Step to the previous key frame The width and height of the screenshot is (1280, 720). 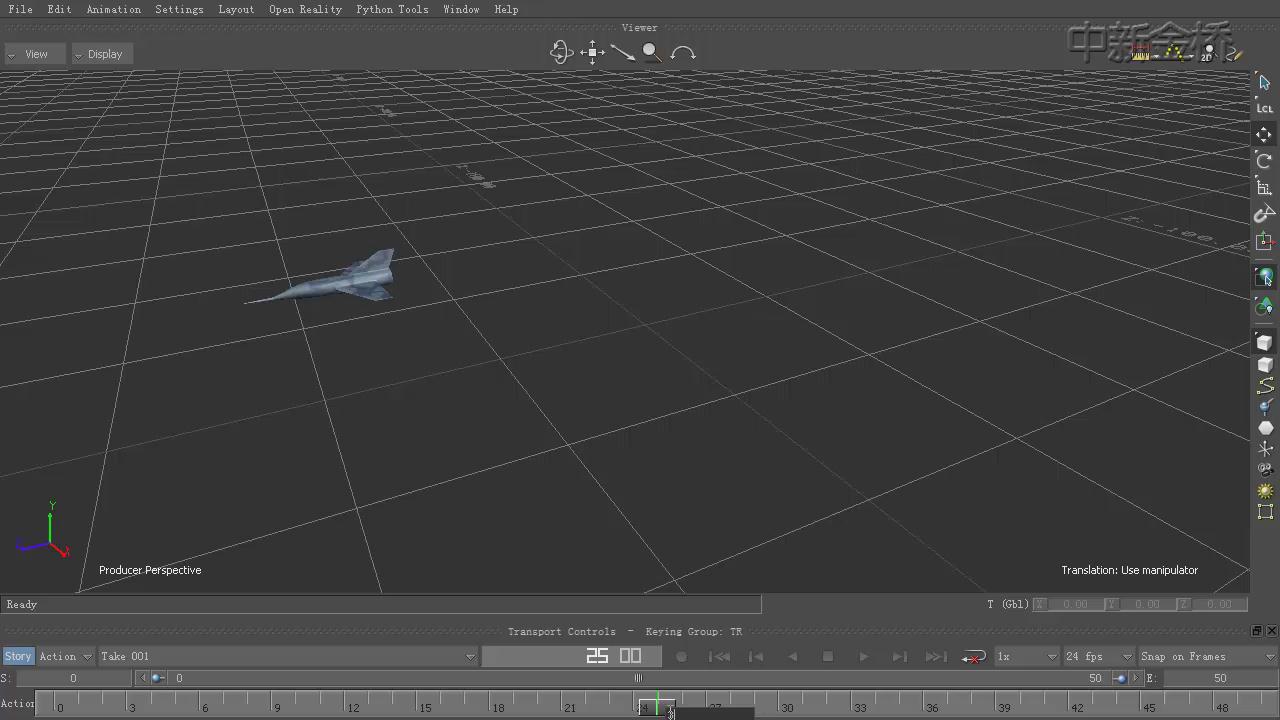click(x=756, y=656)
